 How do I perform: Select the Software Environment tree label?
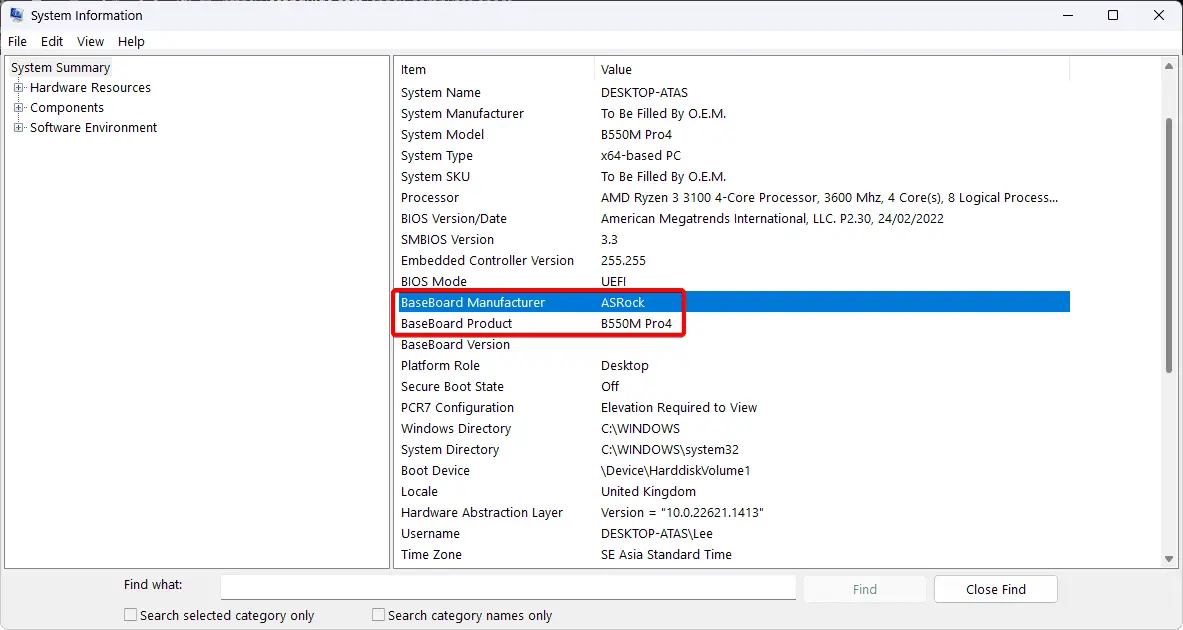click(x=94, y=128)
